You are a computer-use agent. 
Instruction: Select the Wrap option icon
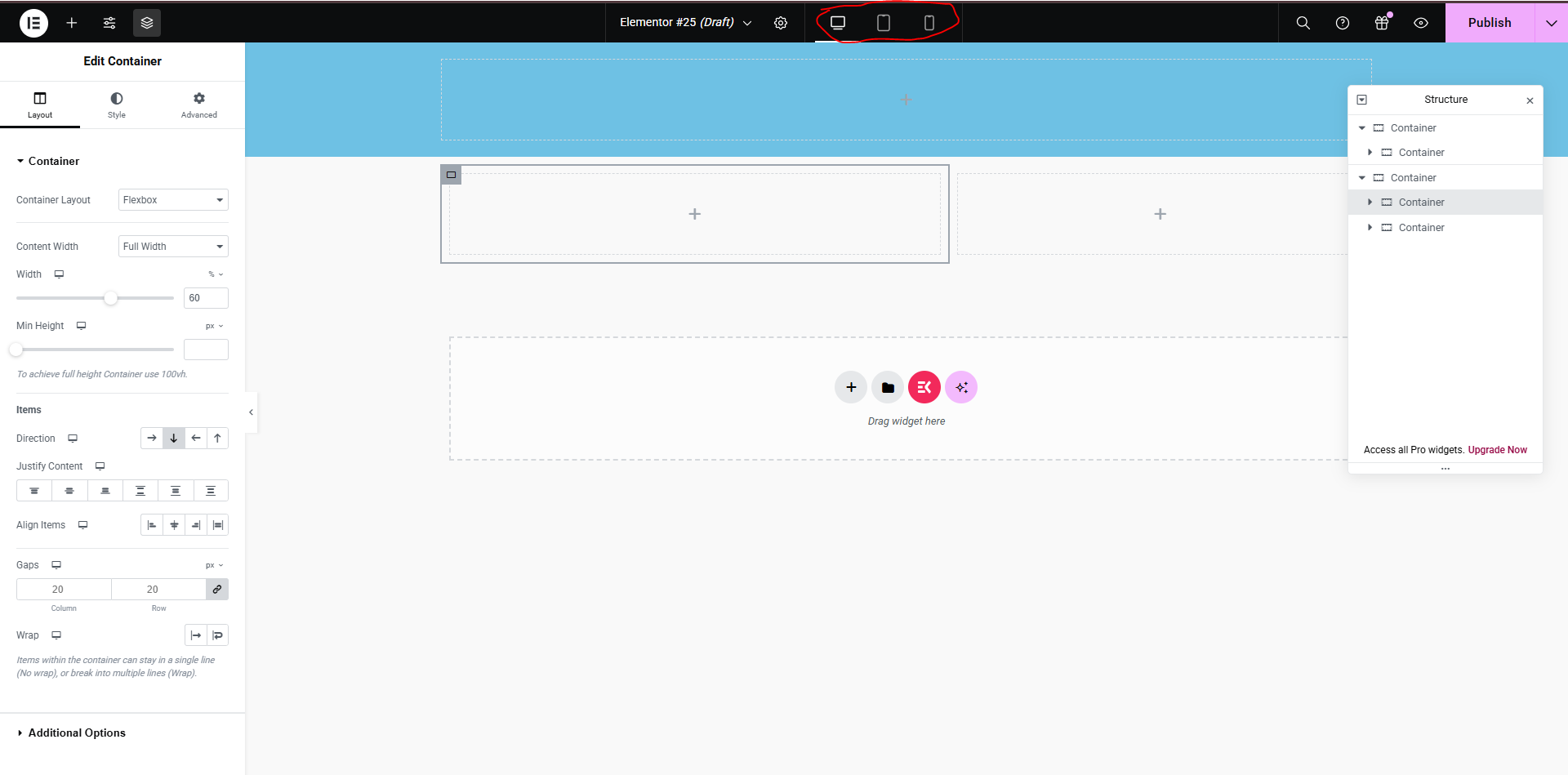coord(217,635)
